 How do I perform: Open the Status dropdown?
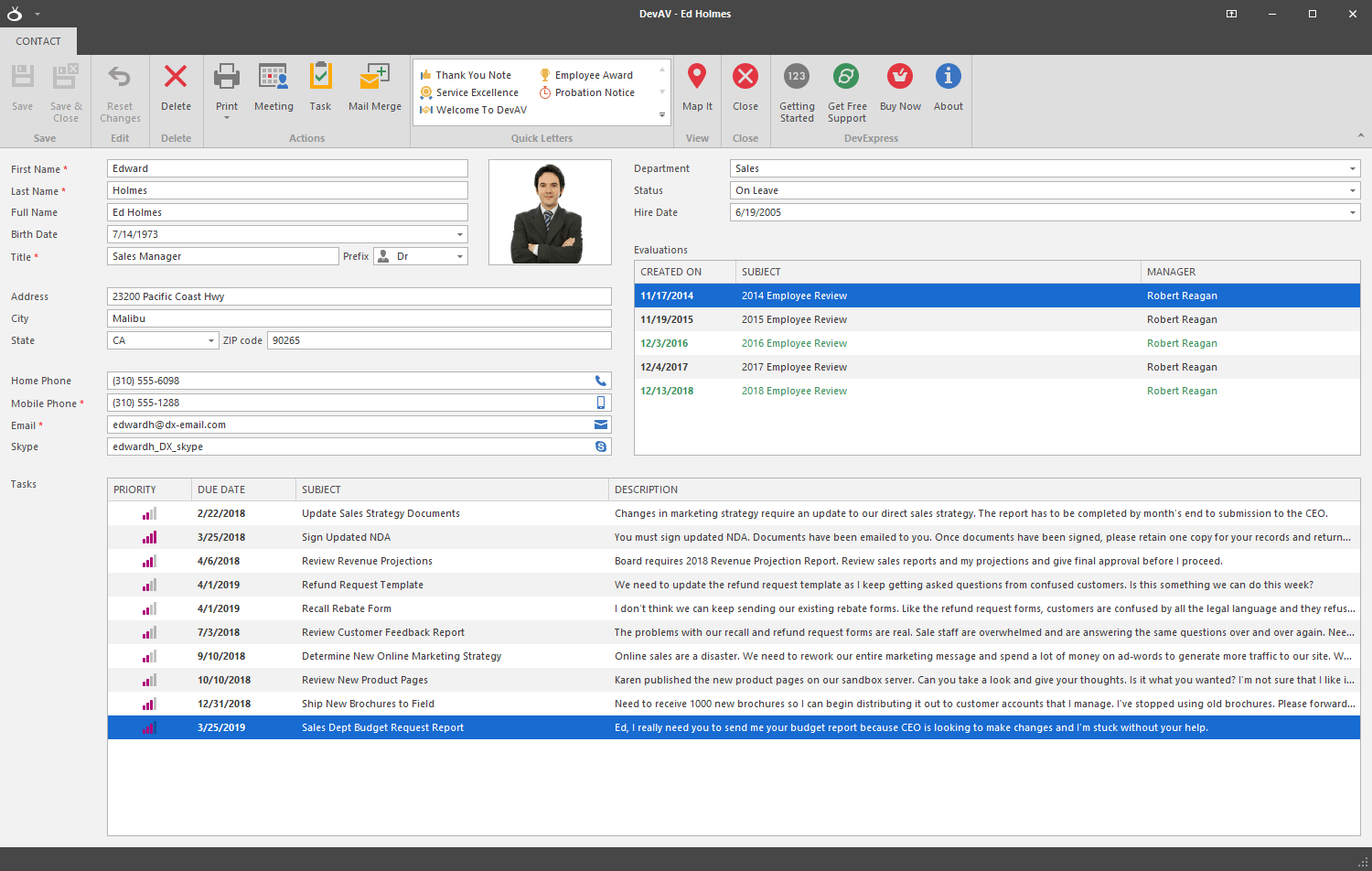[1352, 190]
